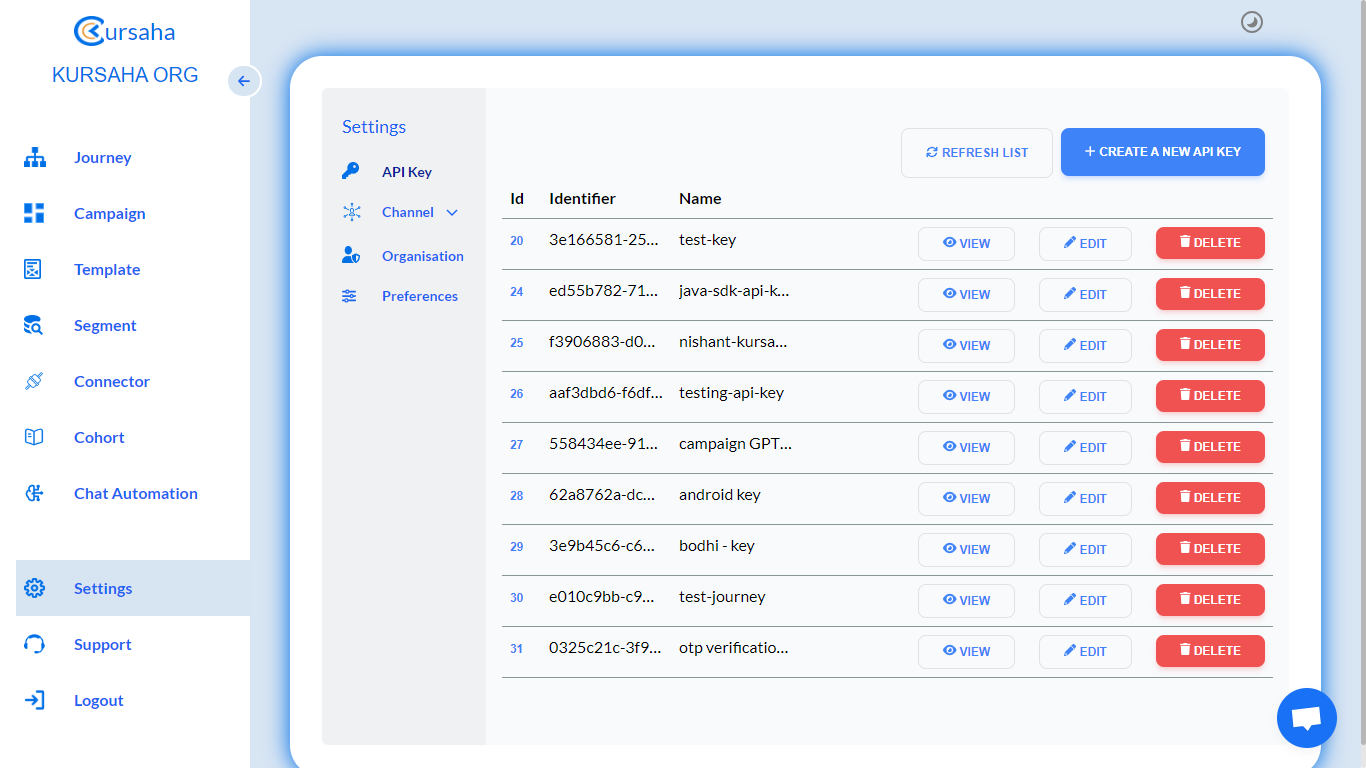The image size is (1366, 768).
Task: View the java-sdk-api-k... key
Action: pos(966,295)
